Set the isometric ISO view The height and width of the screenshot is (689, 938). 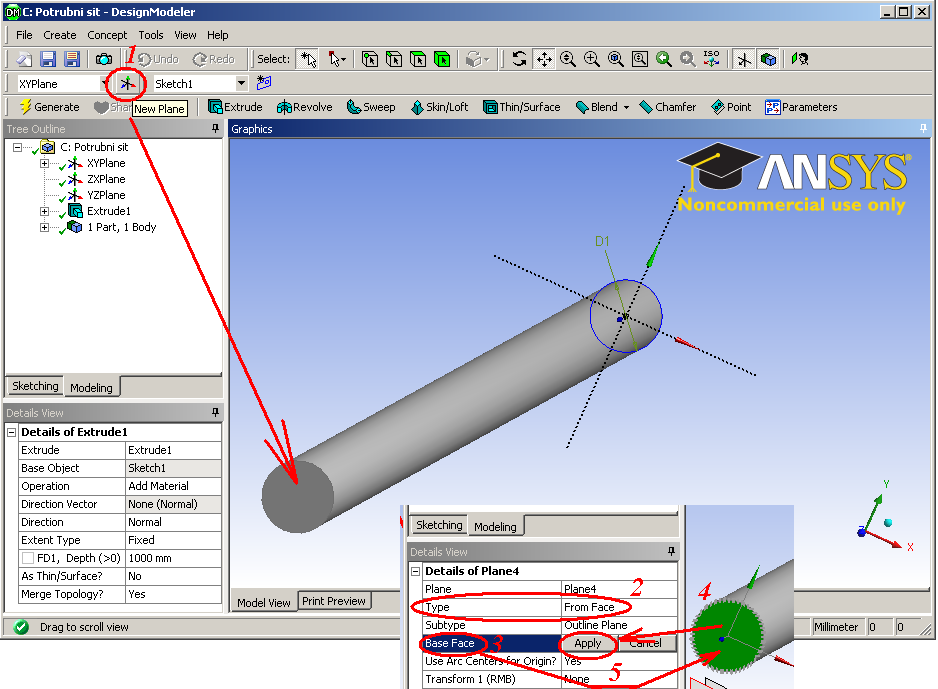point(711,59)
